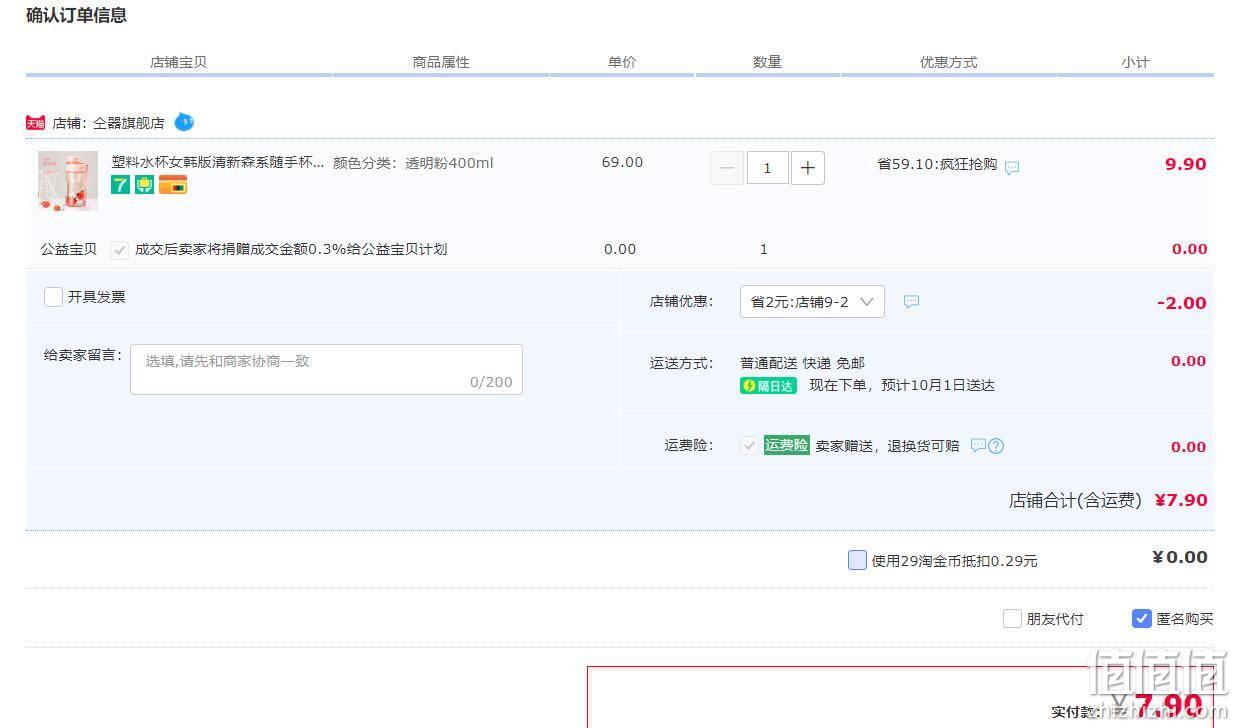The height and width of the screenshot is (728, 1237).
Task: Click the 商品属性 column header
Action: point(441,62)
